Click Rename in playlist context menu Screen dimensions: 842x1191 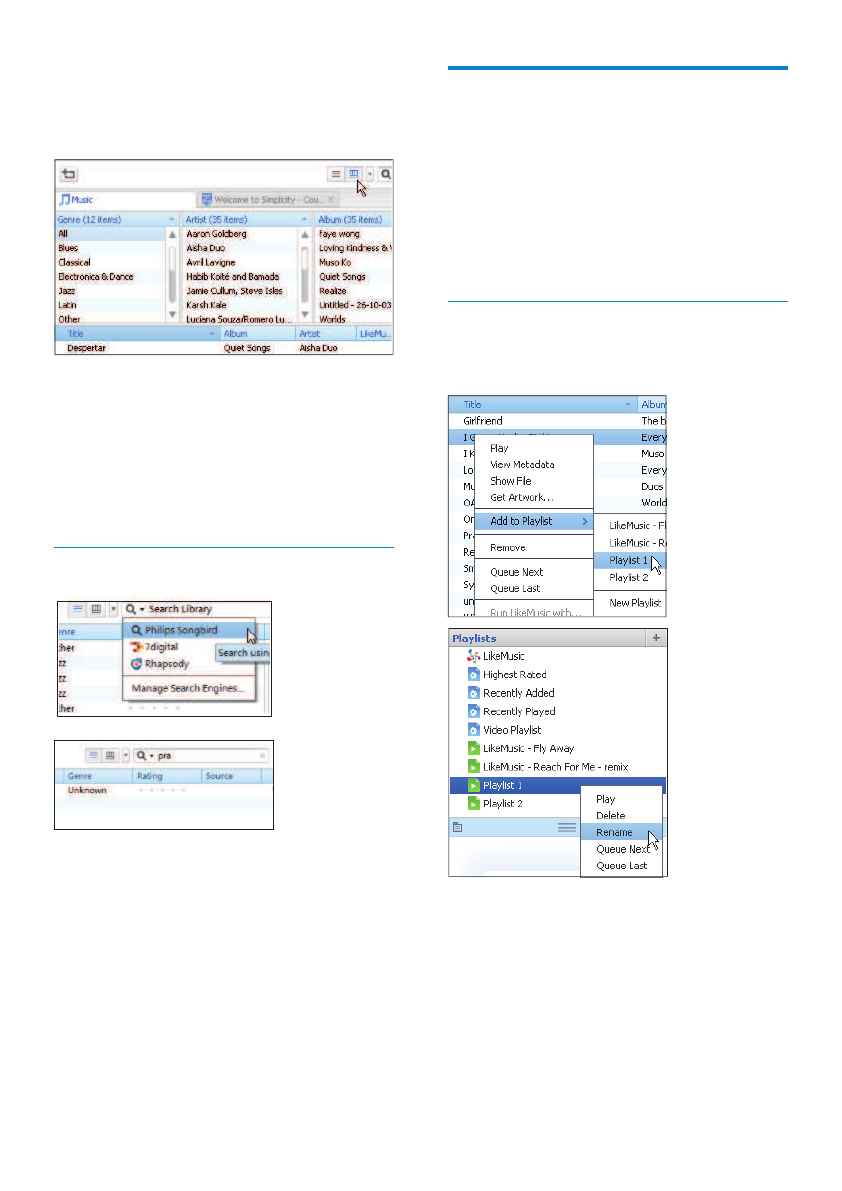(x=613, y=832)
